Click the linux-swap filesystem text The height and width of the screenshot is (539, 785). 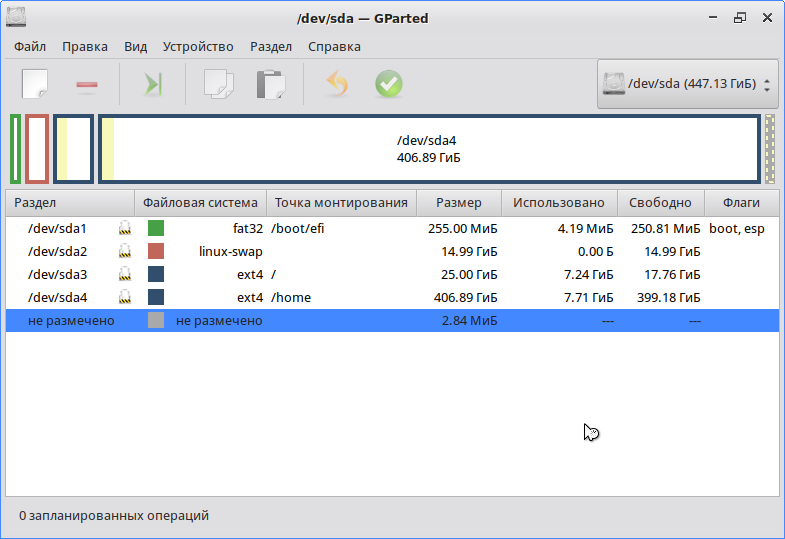[x=230, y=251]
